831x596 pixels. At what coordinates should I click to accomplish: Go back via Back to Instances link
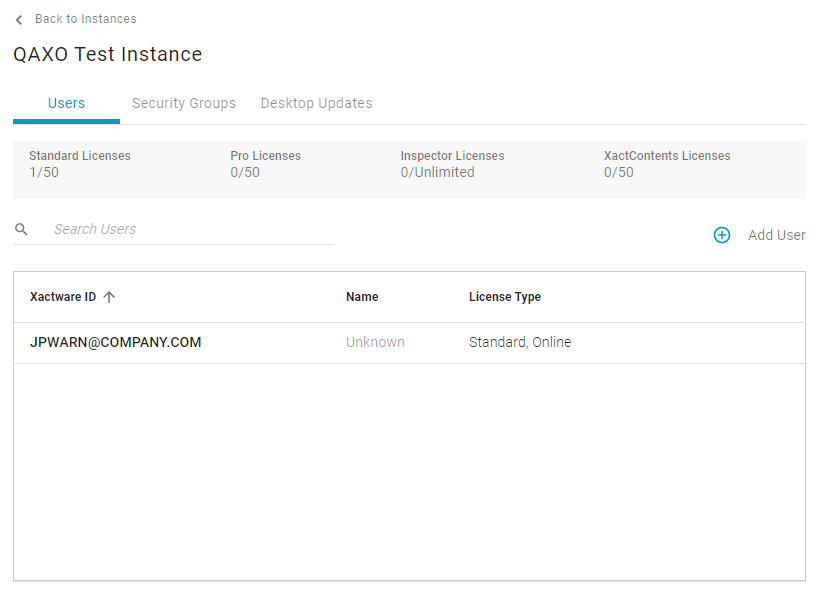(x=85, y=19)
